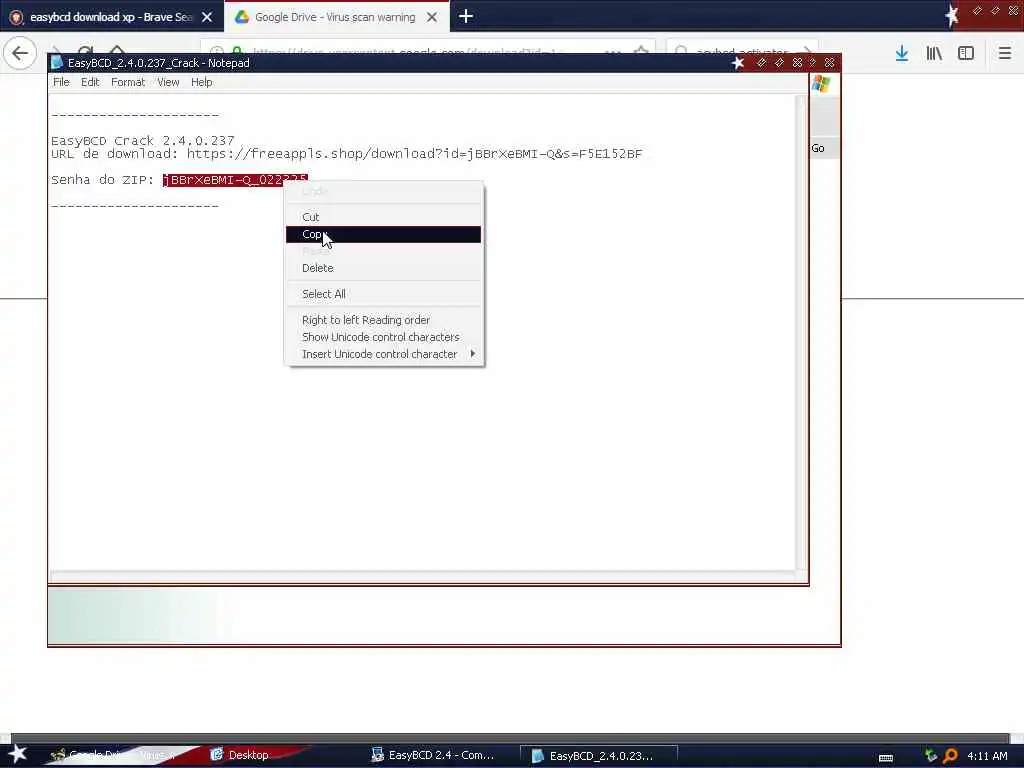Open Notepad View menu

point(168,82)
